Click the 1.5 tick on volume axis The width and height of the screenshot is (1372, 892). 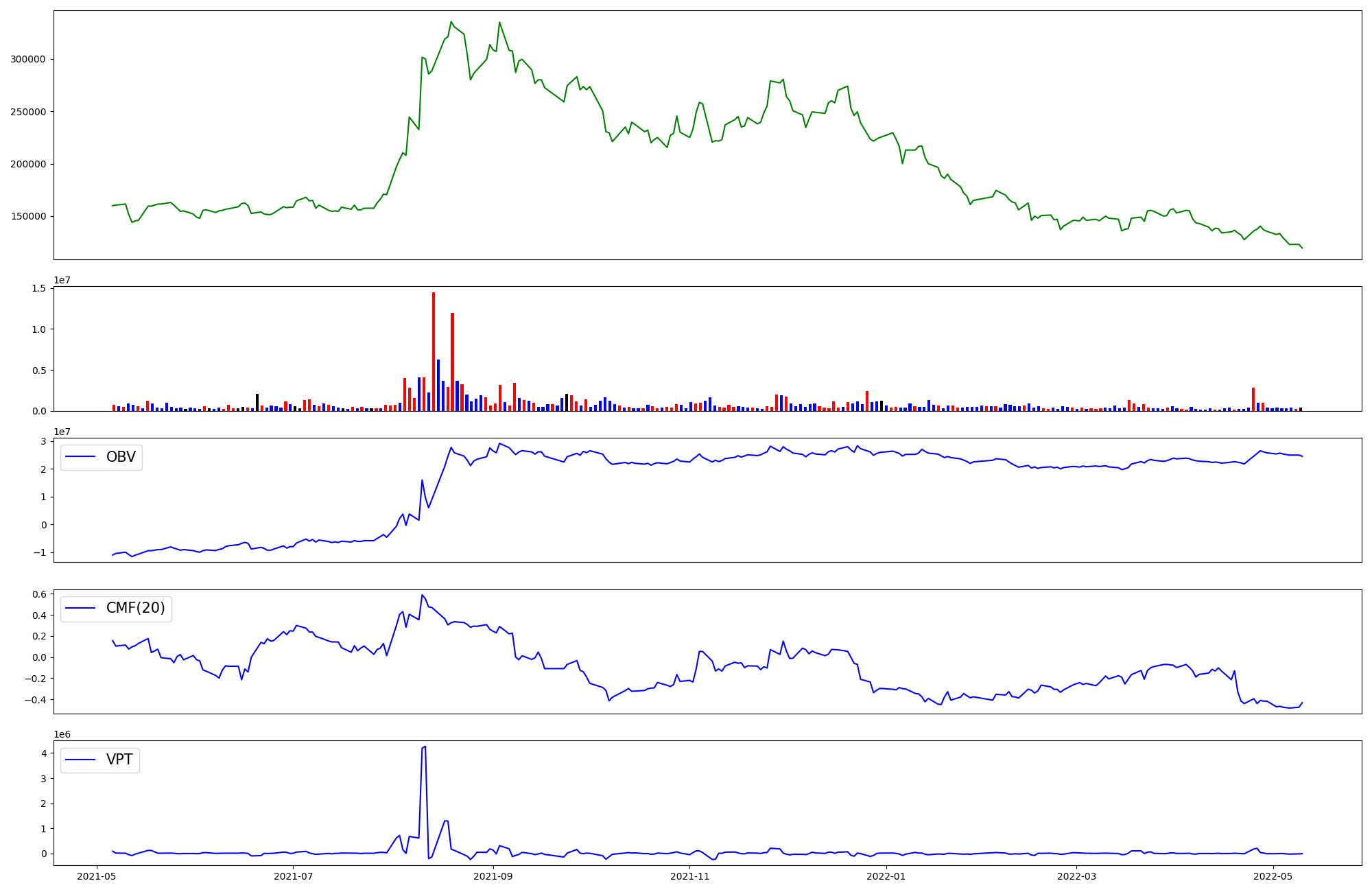(x=39, y=288)
